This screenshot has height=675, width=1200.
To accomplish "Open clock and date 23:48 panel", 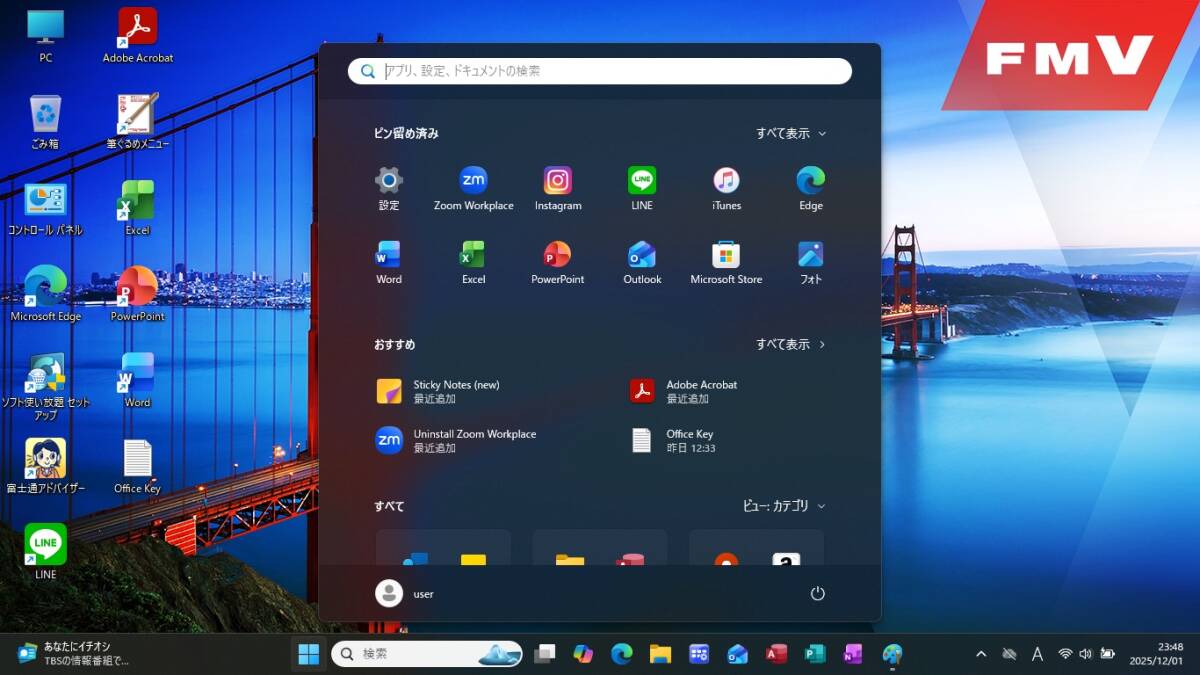I will [x=1156, y=654].
